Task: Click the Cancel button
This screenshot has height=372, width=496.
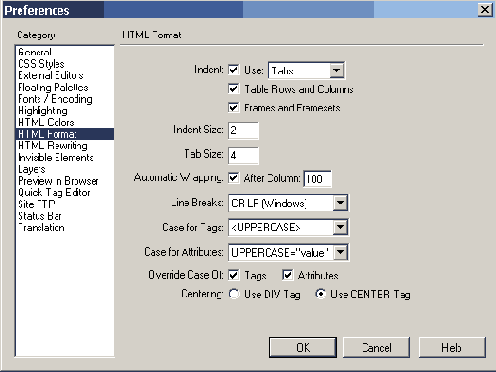Action: [x=377, y=348]
